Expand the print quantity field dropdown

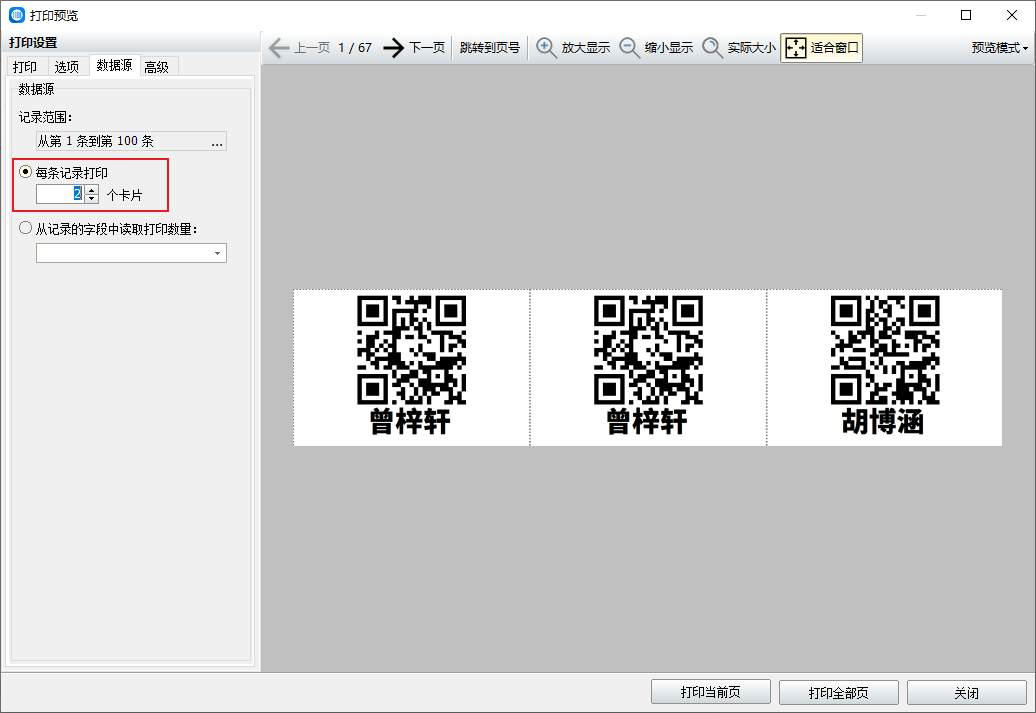point(217,254)
